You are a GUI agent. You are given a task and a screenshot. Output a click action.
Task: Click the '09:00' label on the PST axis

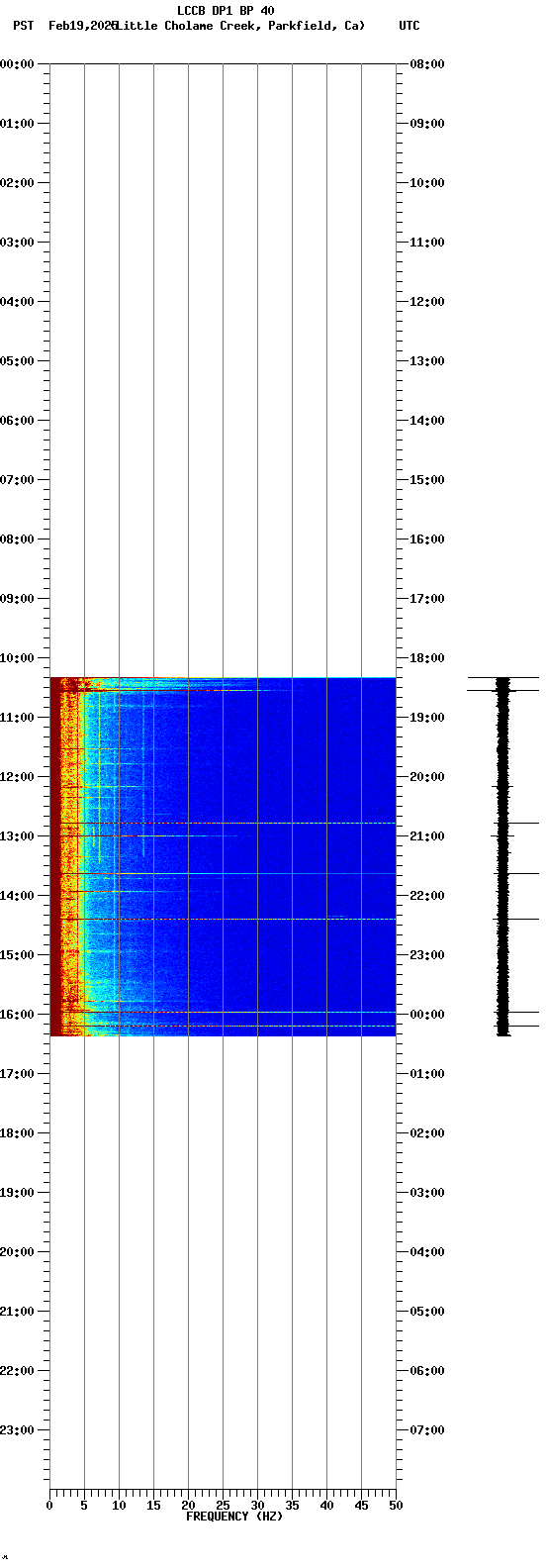18,599
